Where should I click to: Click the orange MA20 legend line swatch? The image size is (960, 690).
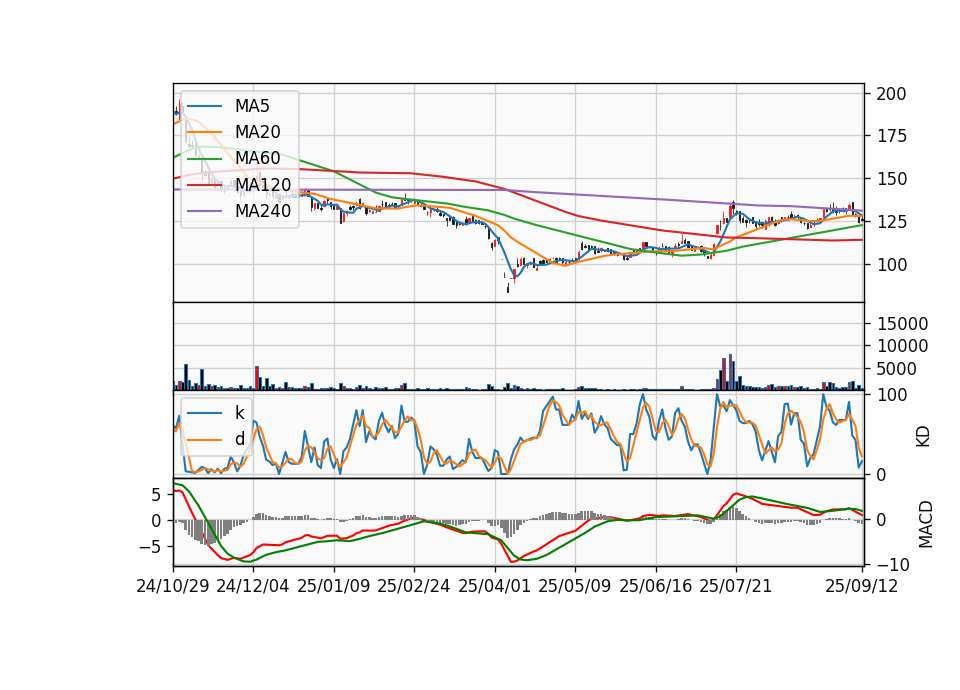[204, 132]
